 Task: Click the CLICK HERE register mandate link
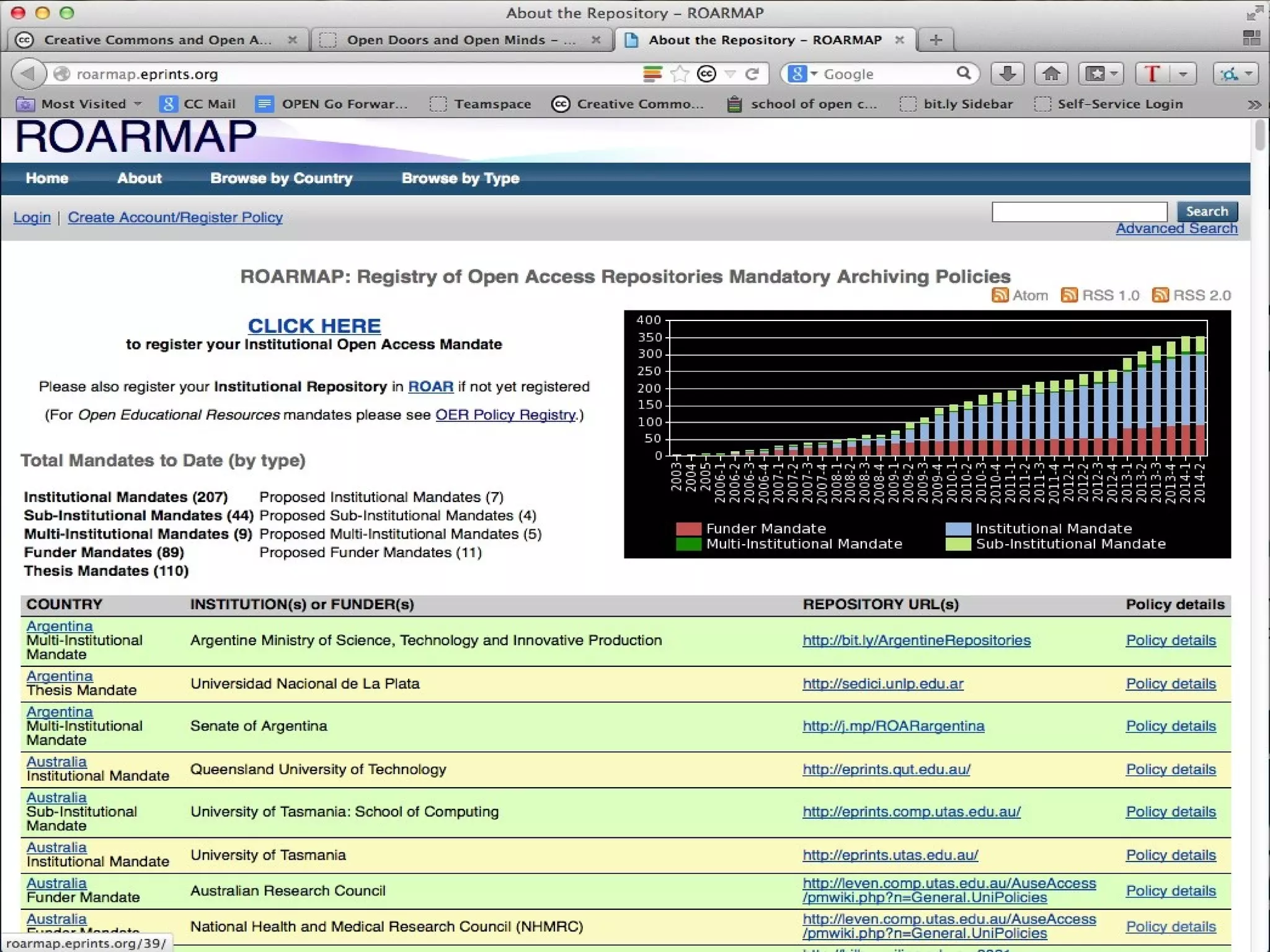point(314,325)
